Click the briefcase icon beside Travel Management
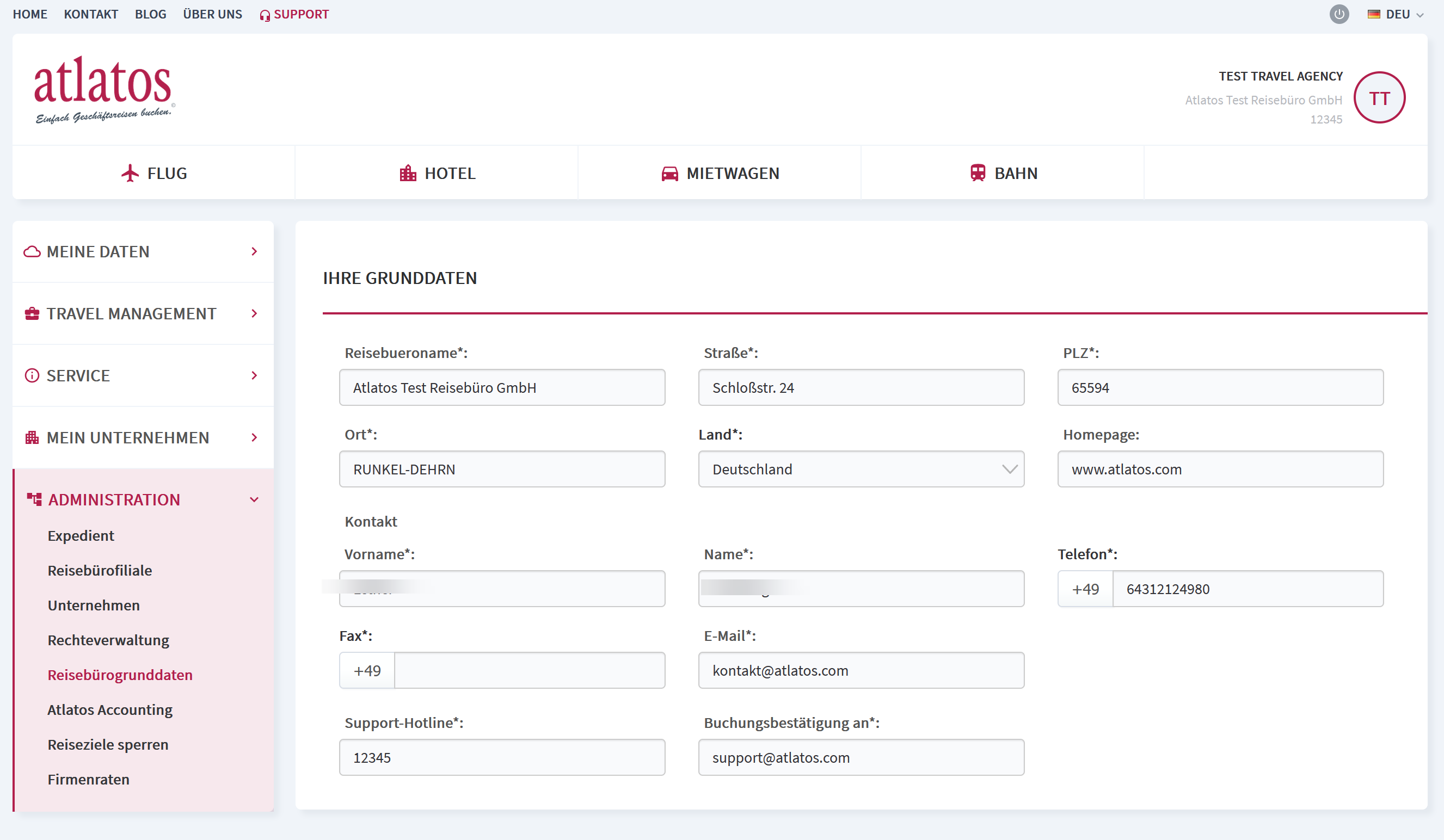Screen dimensions: 1444x840 (x=32, y=314)
